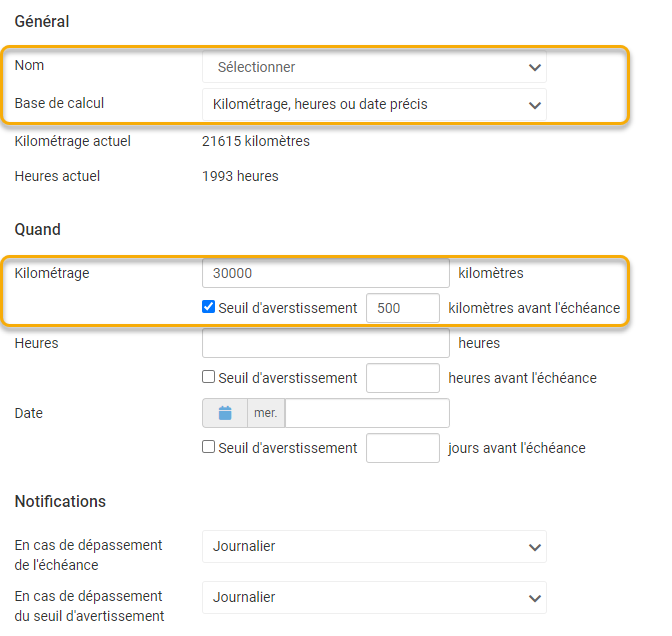Click the kilometre threshold field containing 500

(402, 308)
